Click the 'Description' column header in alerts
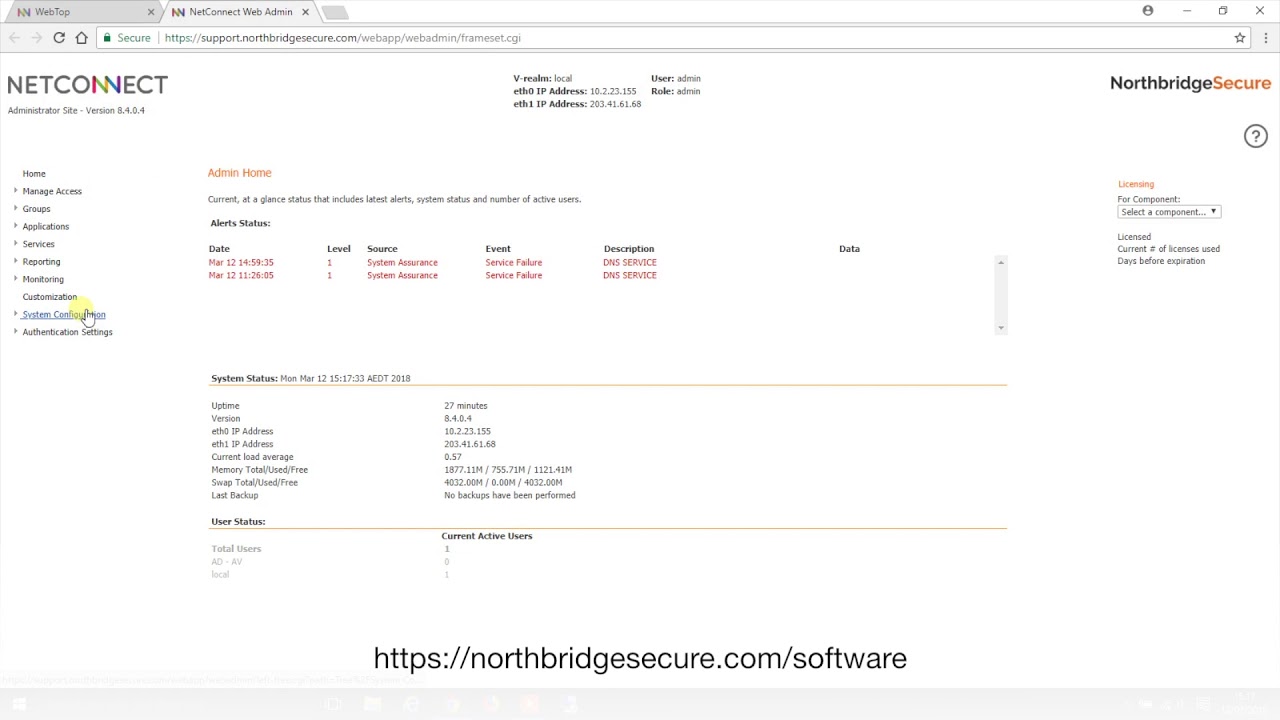The width and height of the screenshot is (1280, 720). pyautogui.click(x=629, y=249)
